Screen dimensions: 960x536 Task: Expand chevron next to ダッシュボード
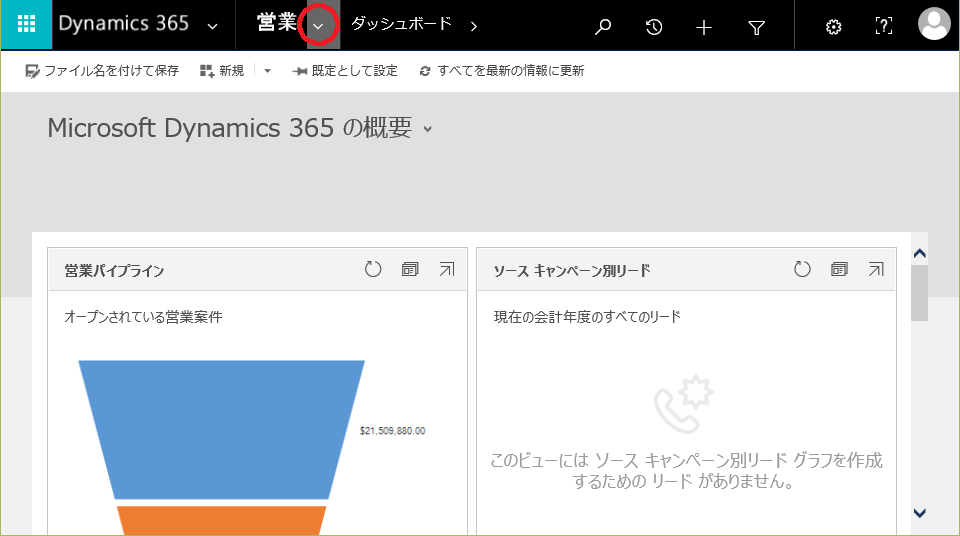point(473,26)
